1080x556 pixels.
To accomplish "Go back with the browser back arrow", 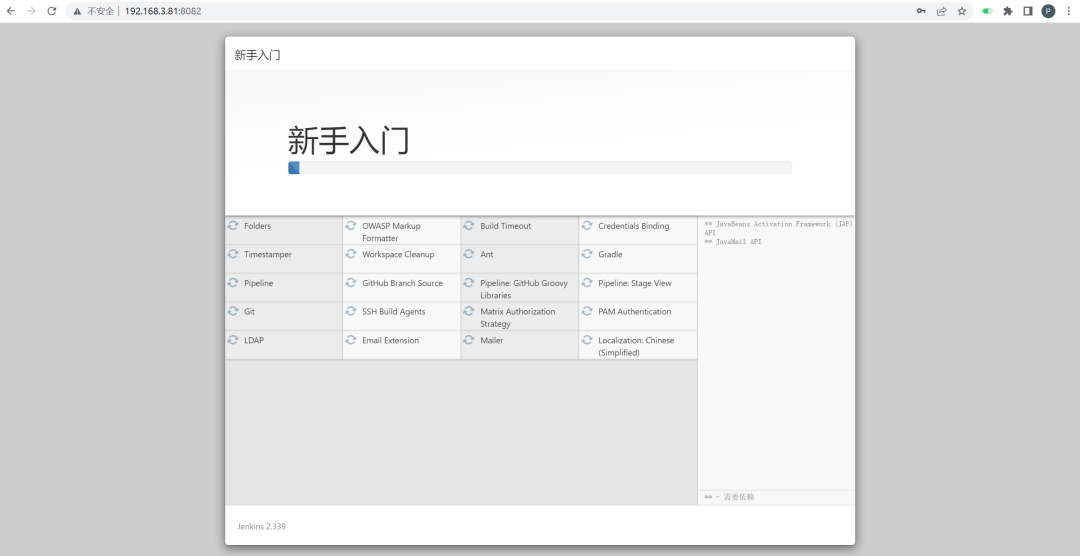I will point(11,11).
